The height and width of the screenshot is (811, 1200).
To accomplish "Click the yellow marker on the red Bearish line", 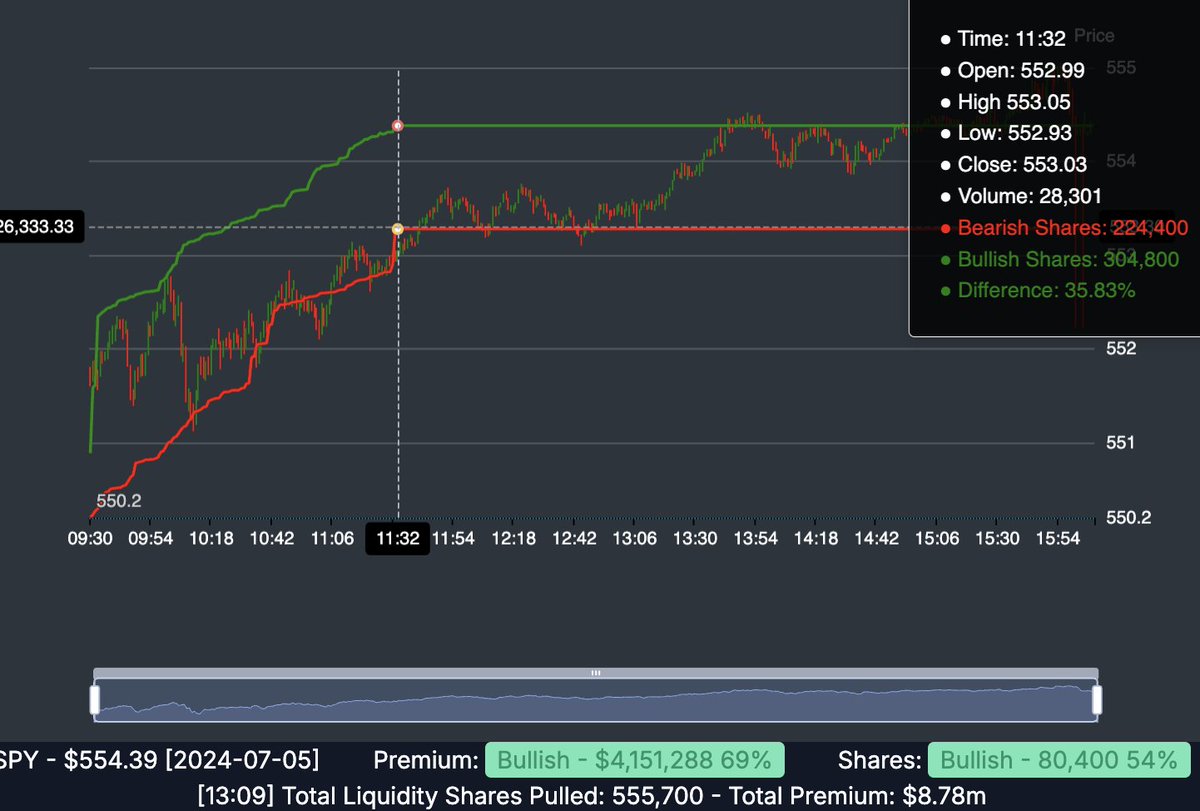I will point(398,228).
